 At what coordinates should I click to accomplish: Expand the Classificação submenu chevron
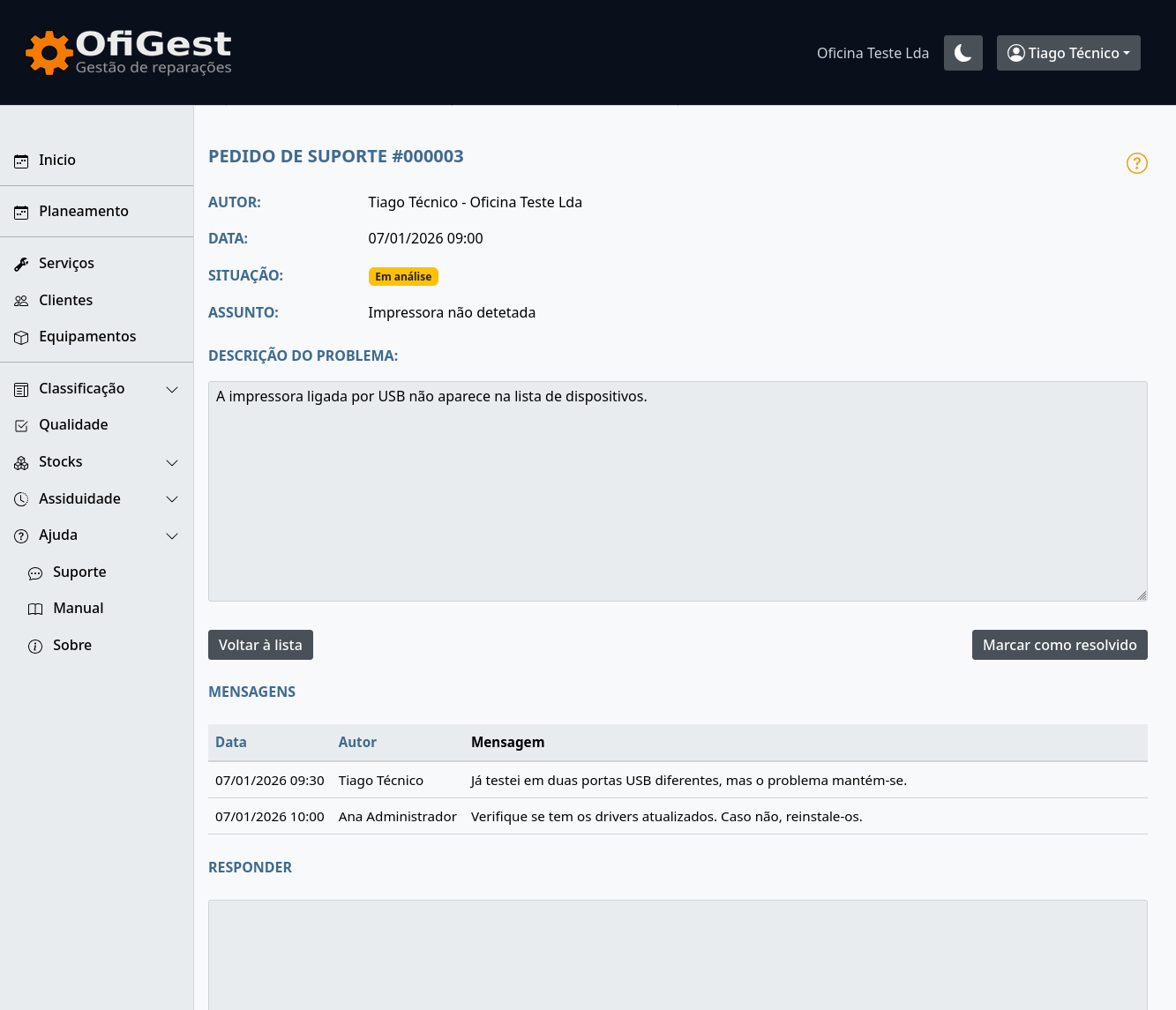point(172,389)
